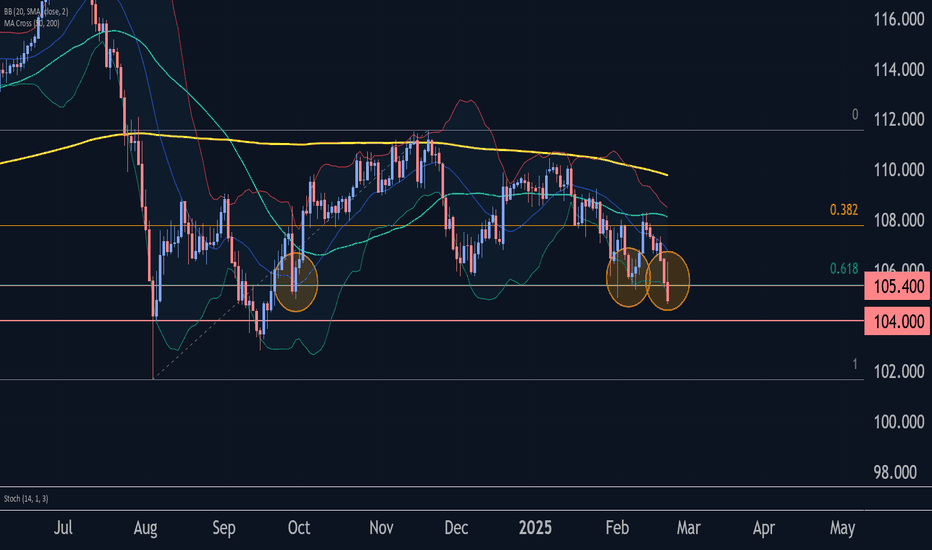Screen dimensions: 932x550
Task: Click the Mar label on time axis
Action: point(688,527)
